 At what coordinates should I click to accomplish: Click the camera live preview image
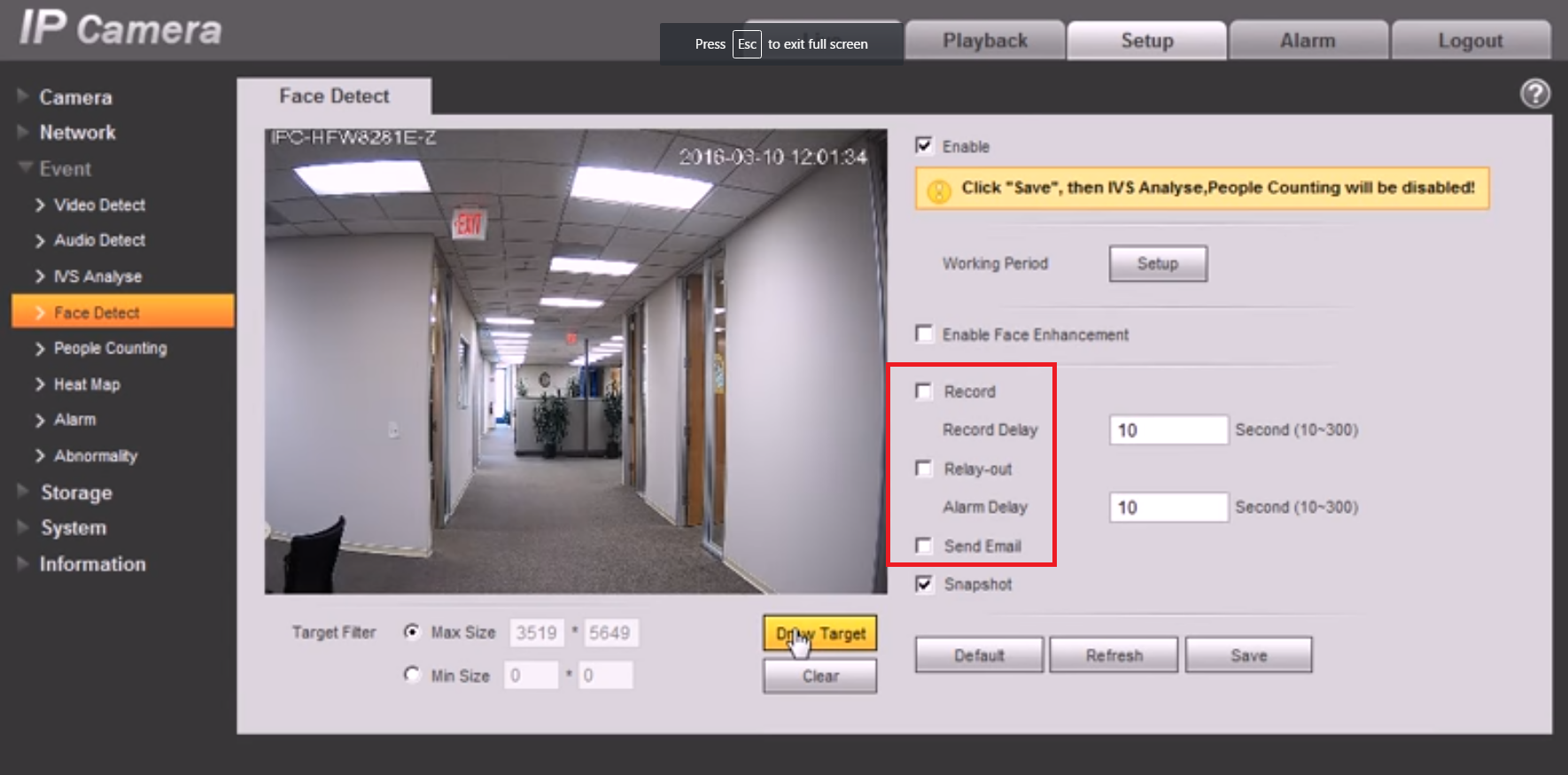coord(576,361)
